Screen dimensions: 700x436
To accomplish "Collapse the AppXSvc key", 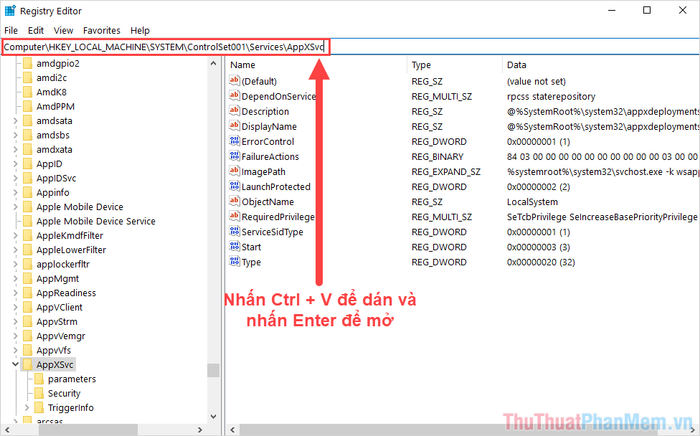I will [15, 364].
